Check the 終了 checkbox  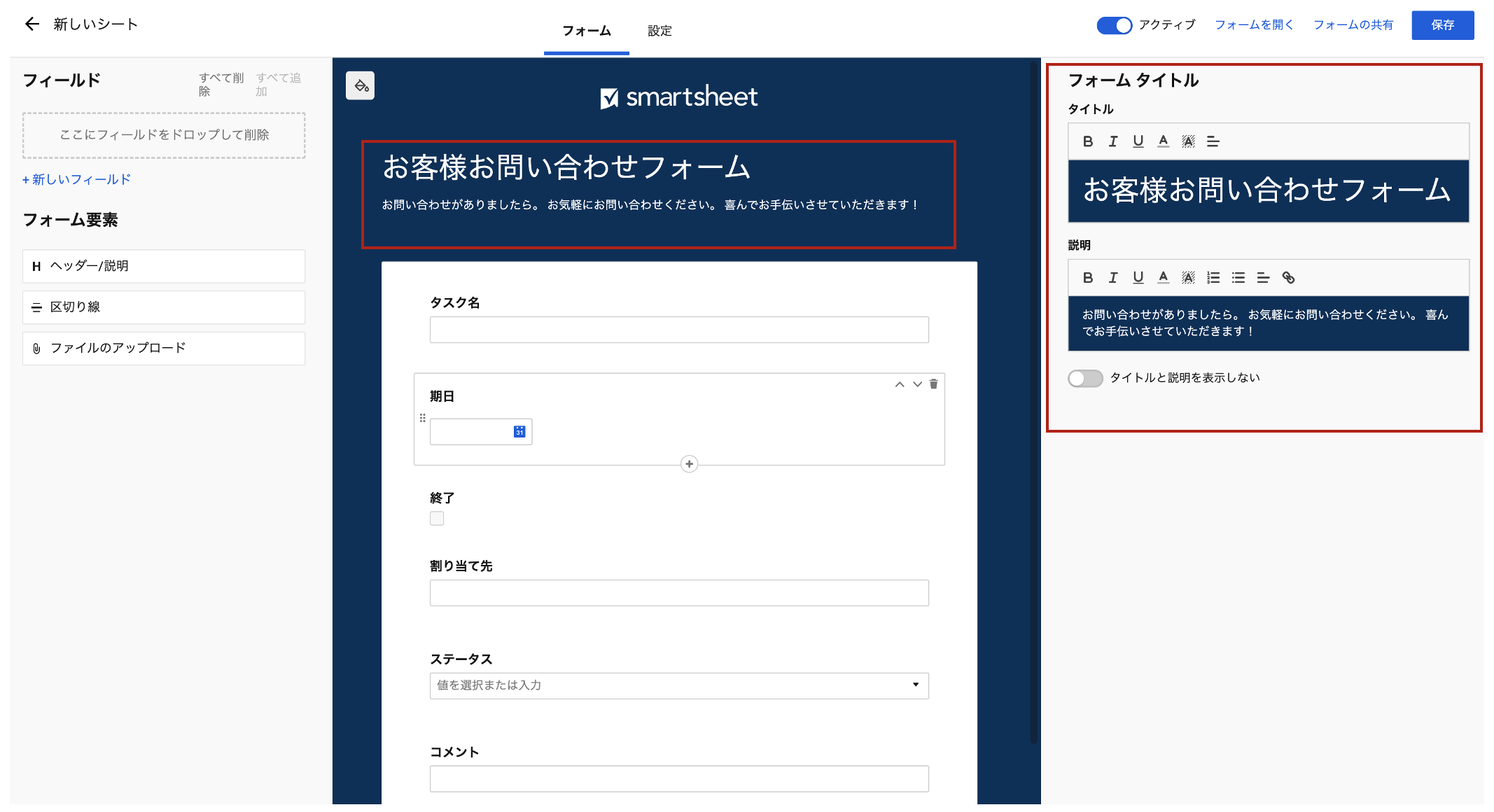pos(437,519)
